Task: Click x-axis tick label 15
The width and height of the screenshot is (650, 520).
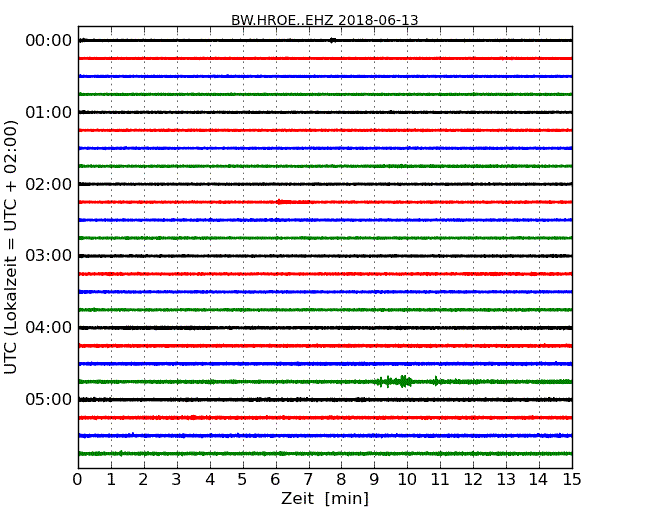Action: [x=572, y=480]
